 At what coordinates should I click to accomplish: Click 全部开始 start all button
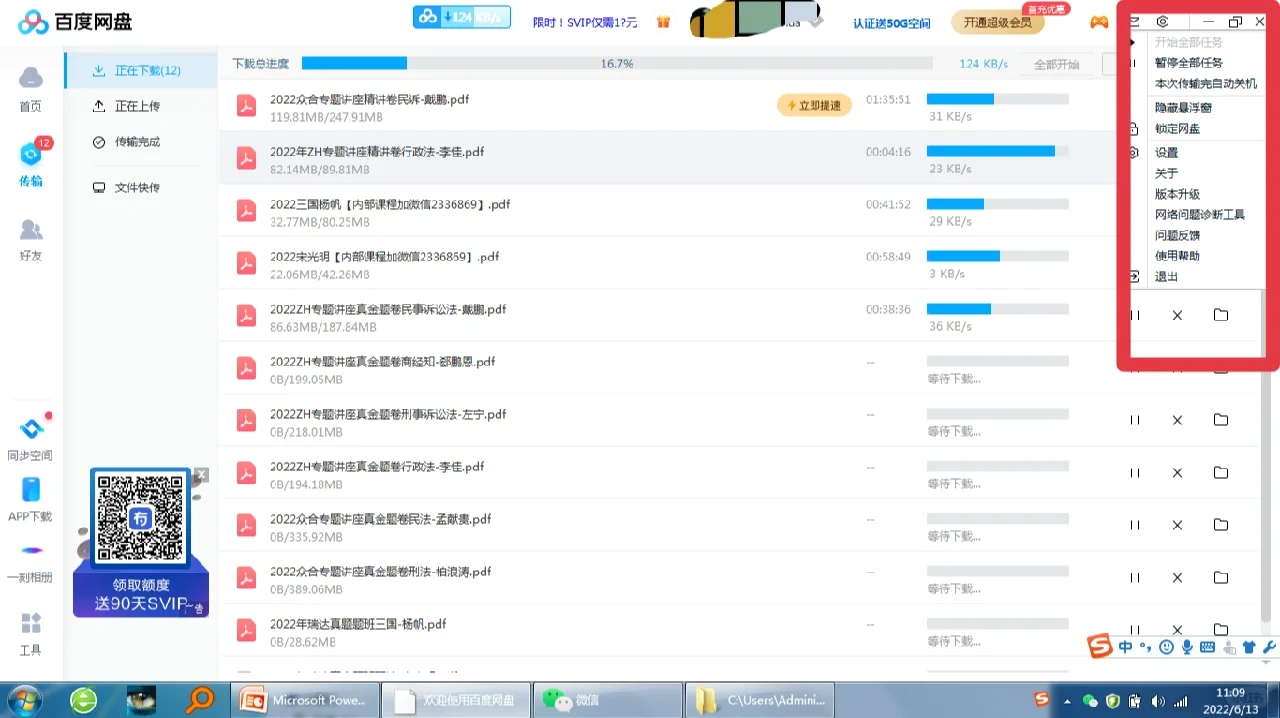tap(1056, 64)
